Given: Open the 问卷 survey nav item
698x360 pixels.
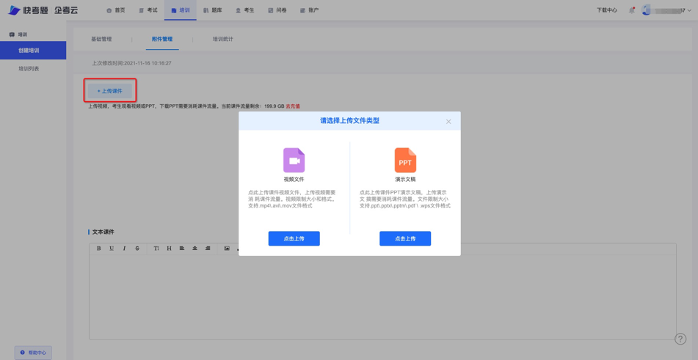Looking at the screenshot, I should click(x=277, y=10).
